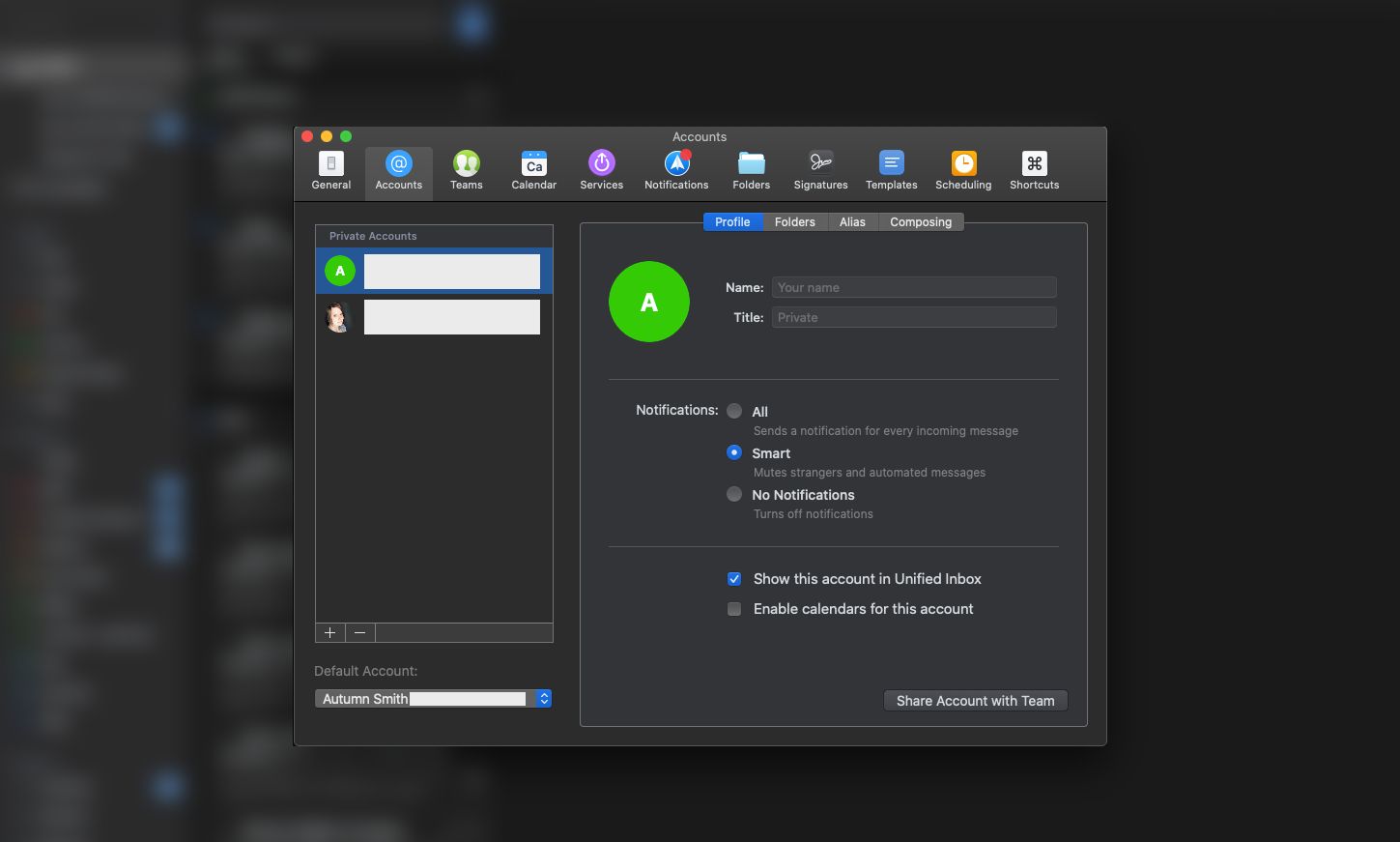1400x842 pixels.
Task: Select the Signatures icon
Action: [819, 170]
